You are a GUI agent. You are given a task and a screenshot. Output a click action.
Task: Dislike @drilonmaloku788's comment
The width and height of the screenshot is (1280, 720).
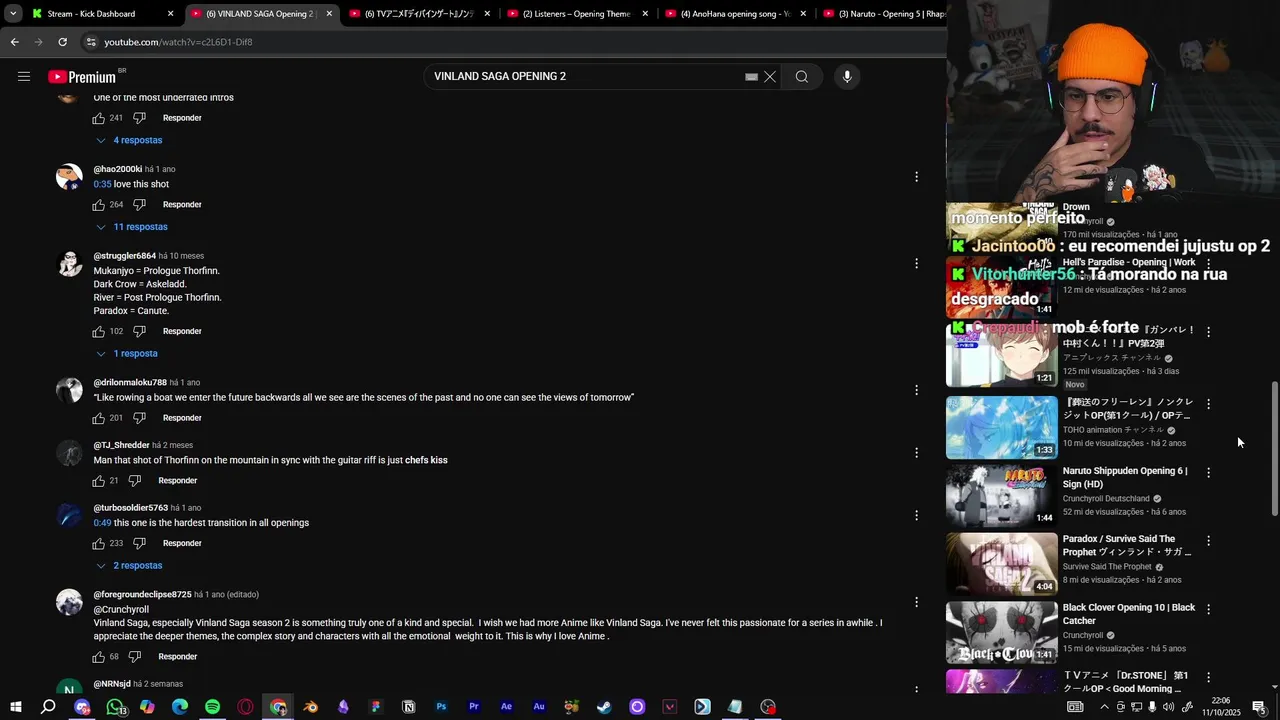click(x=139, y=418)
